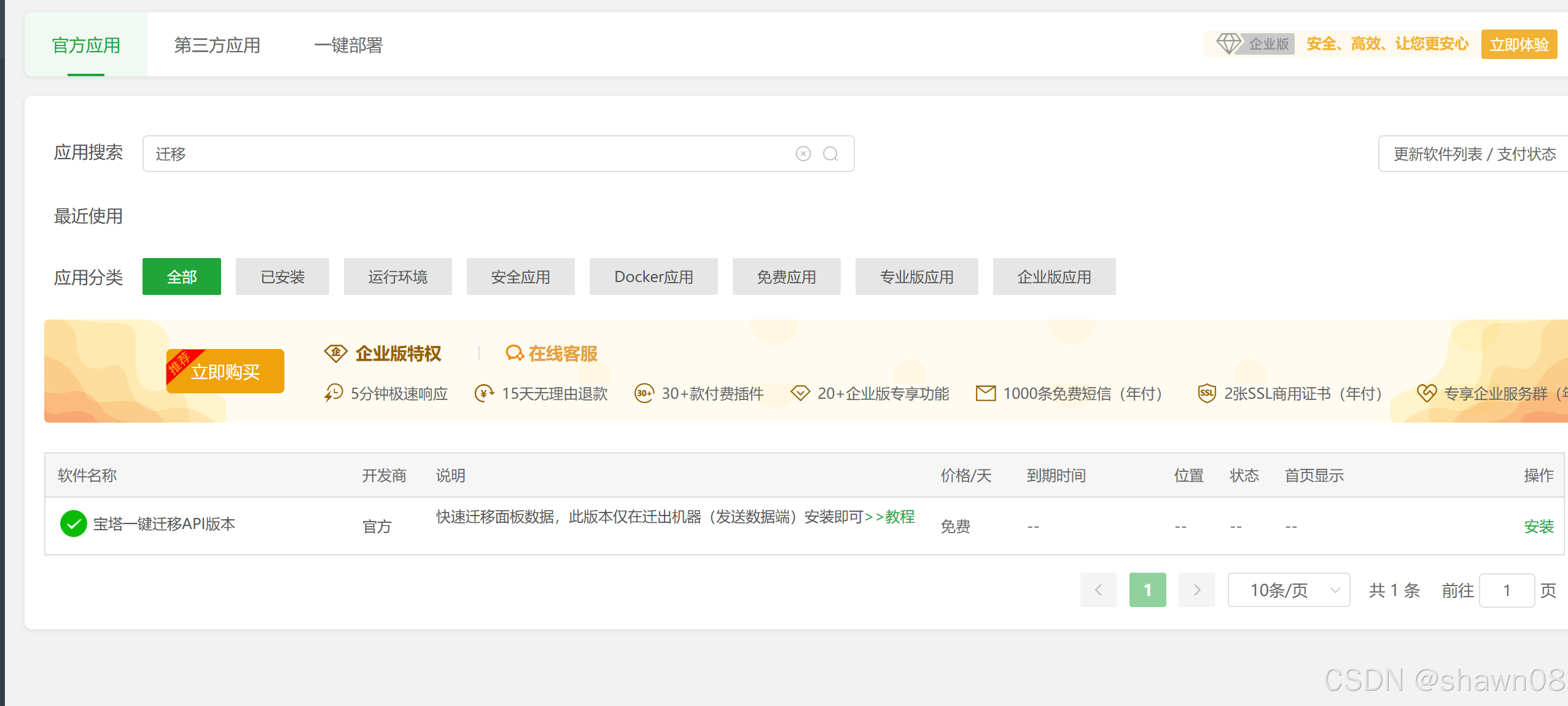Open the 10条/页 page size dropdown
The width and height of the screenshot is (1568, 706).
tap(1289, 590)
